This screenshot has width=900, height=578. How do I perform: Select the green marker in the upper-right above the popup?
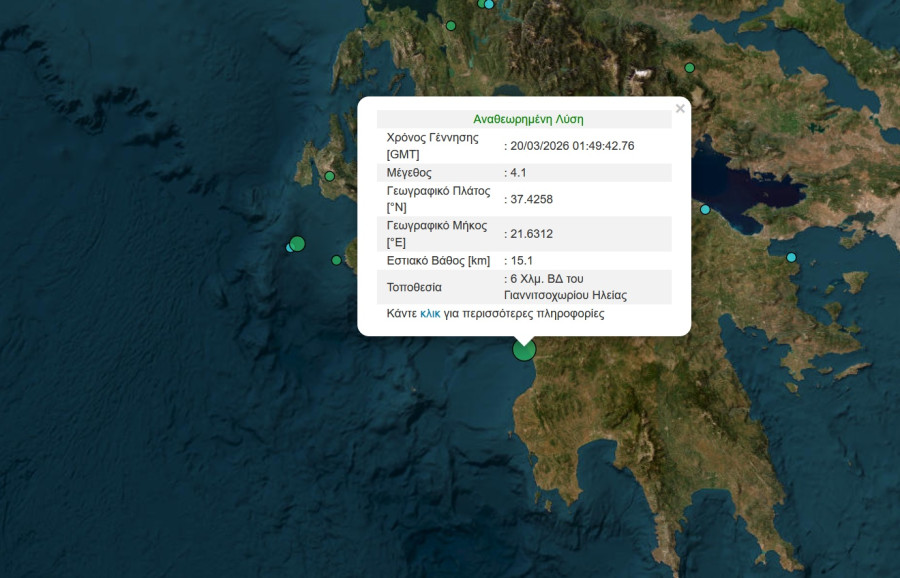689,68
